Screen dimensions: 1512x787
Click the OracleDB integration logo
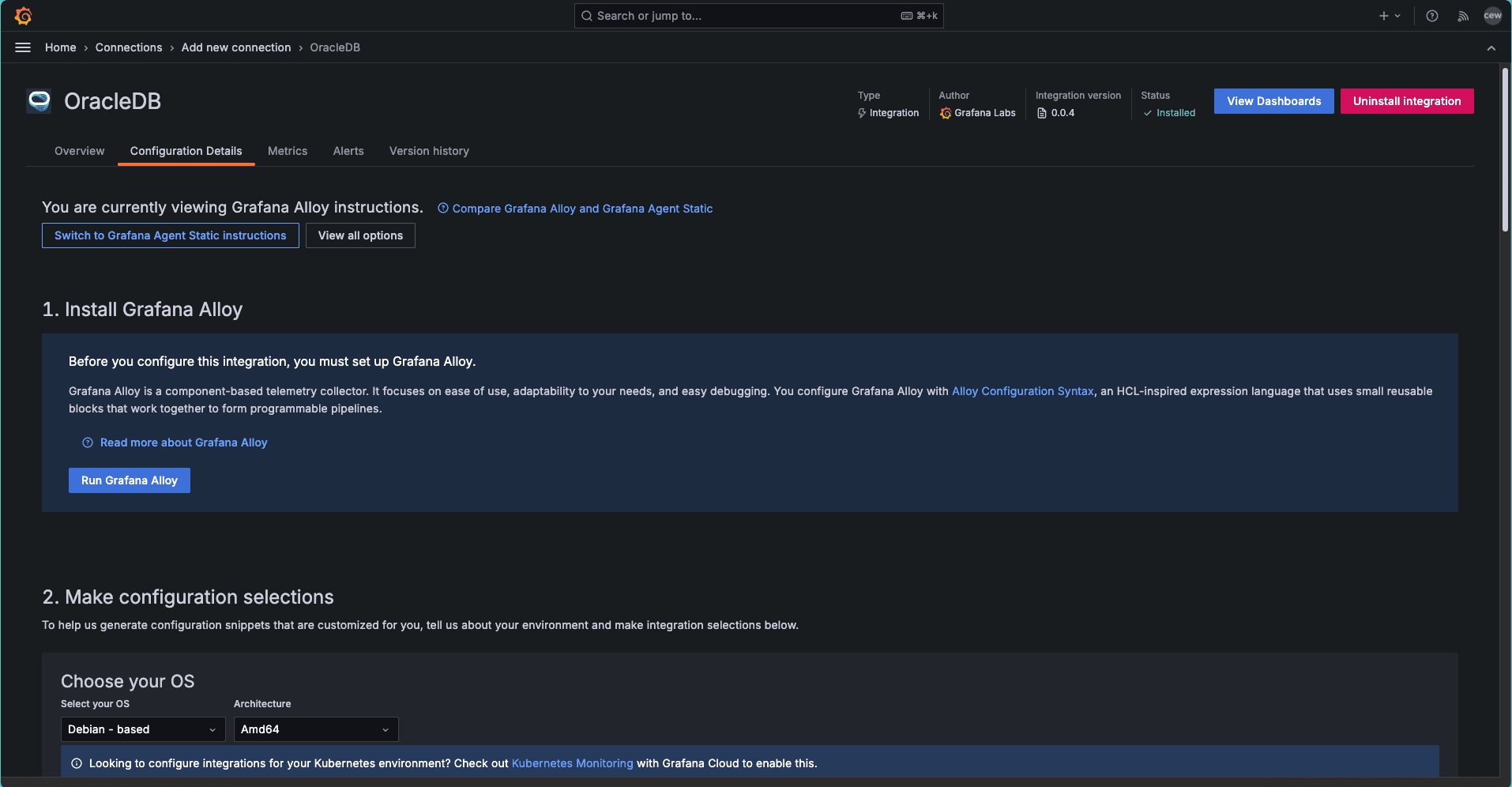tap(39, 101)
